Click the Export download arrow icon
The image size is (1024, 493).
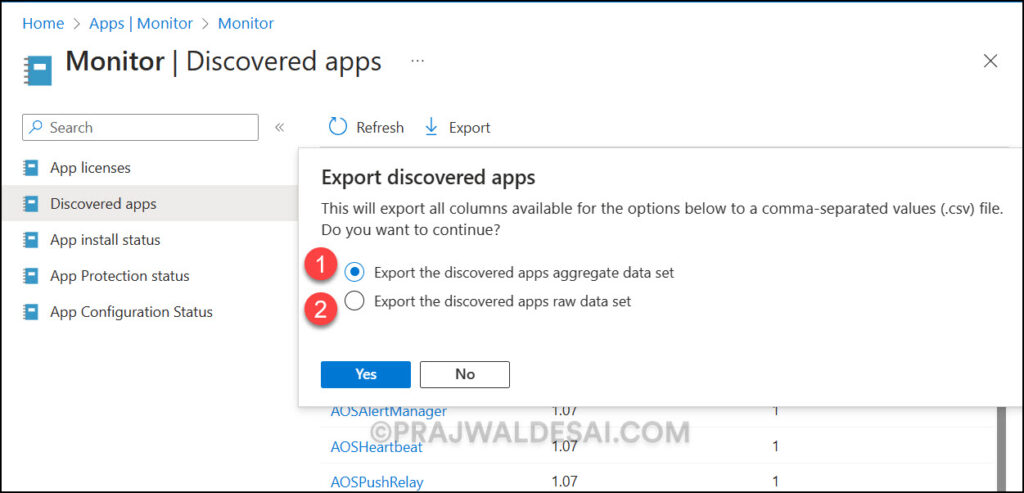[x=431, y=127]
